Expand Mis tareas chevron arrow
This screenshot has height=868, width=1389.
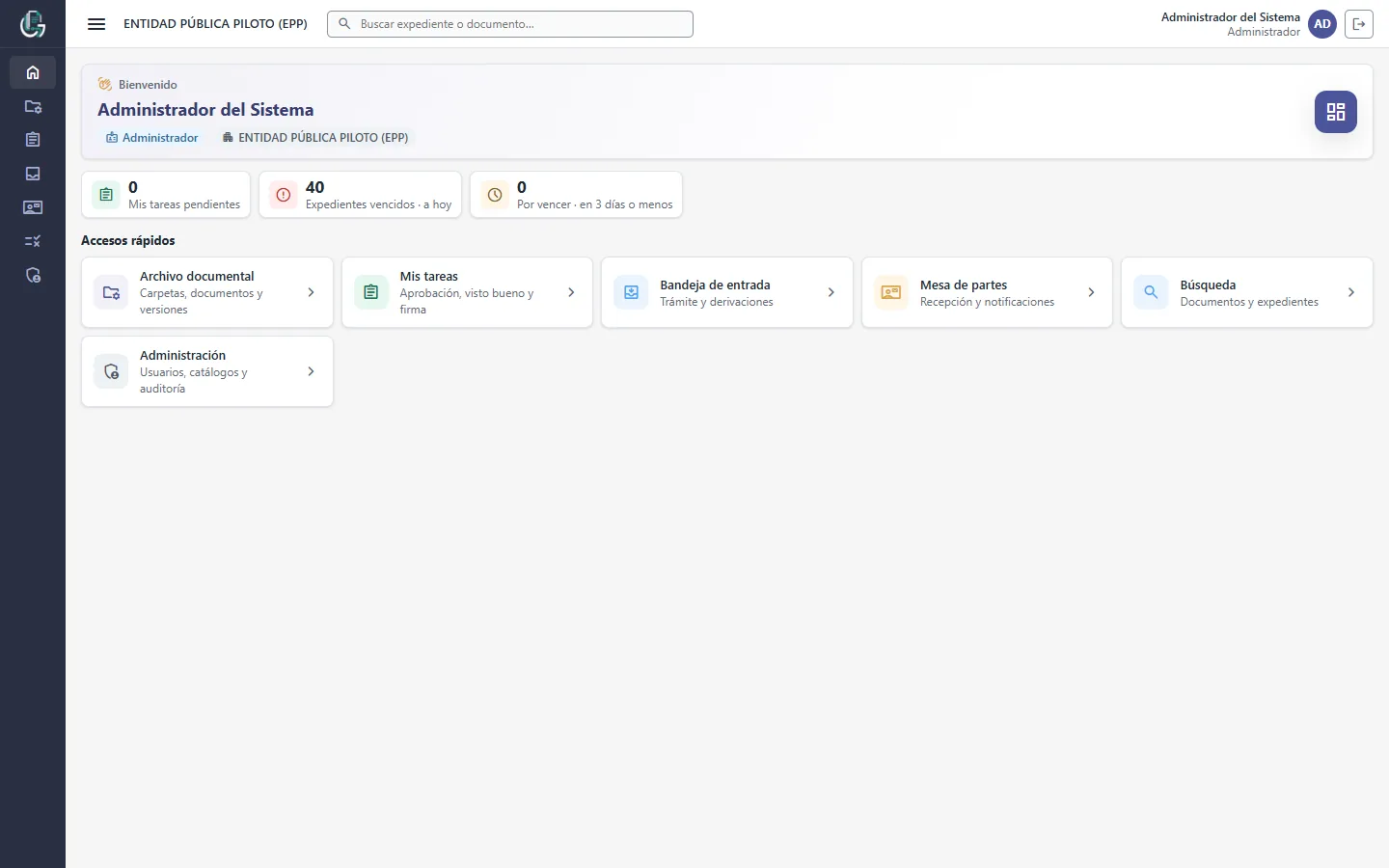[x=571, y=292]
